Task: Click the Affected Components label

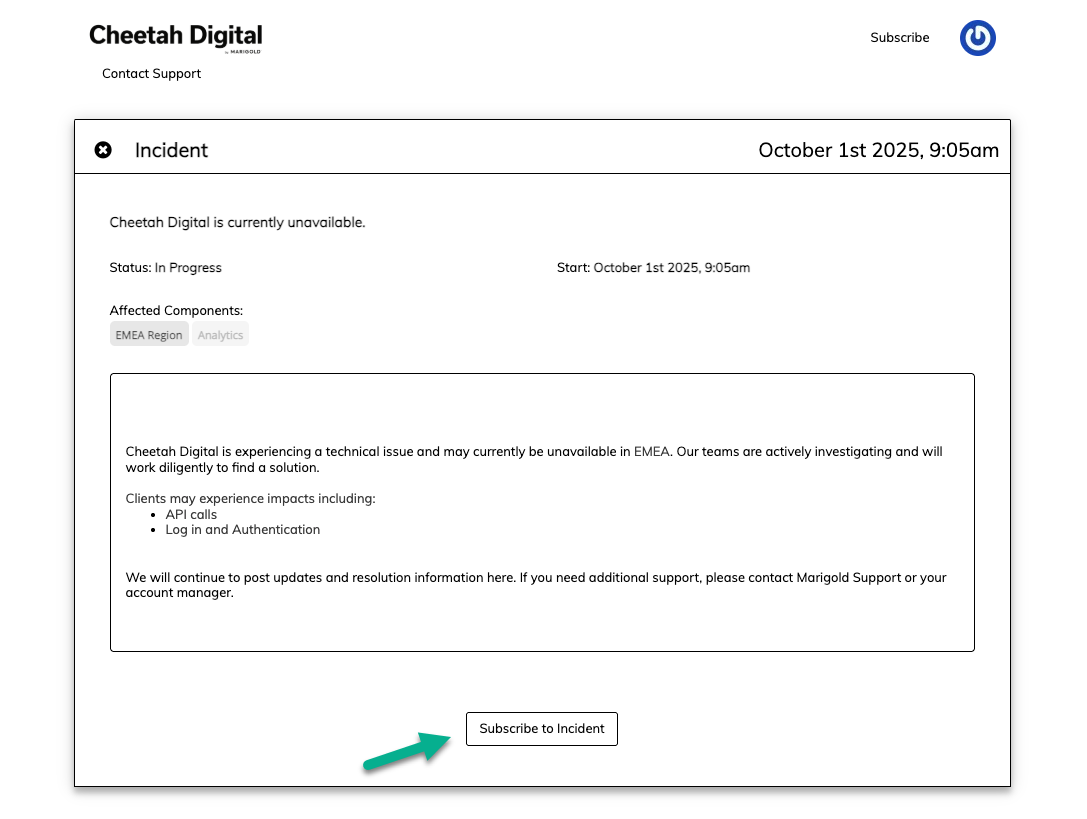Action: (176, 311)
